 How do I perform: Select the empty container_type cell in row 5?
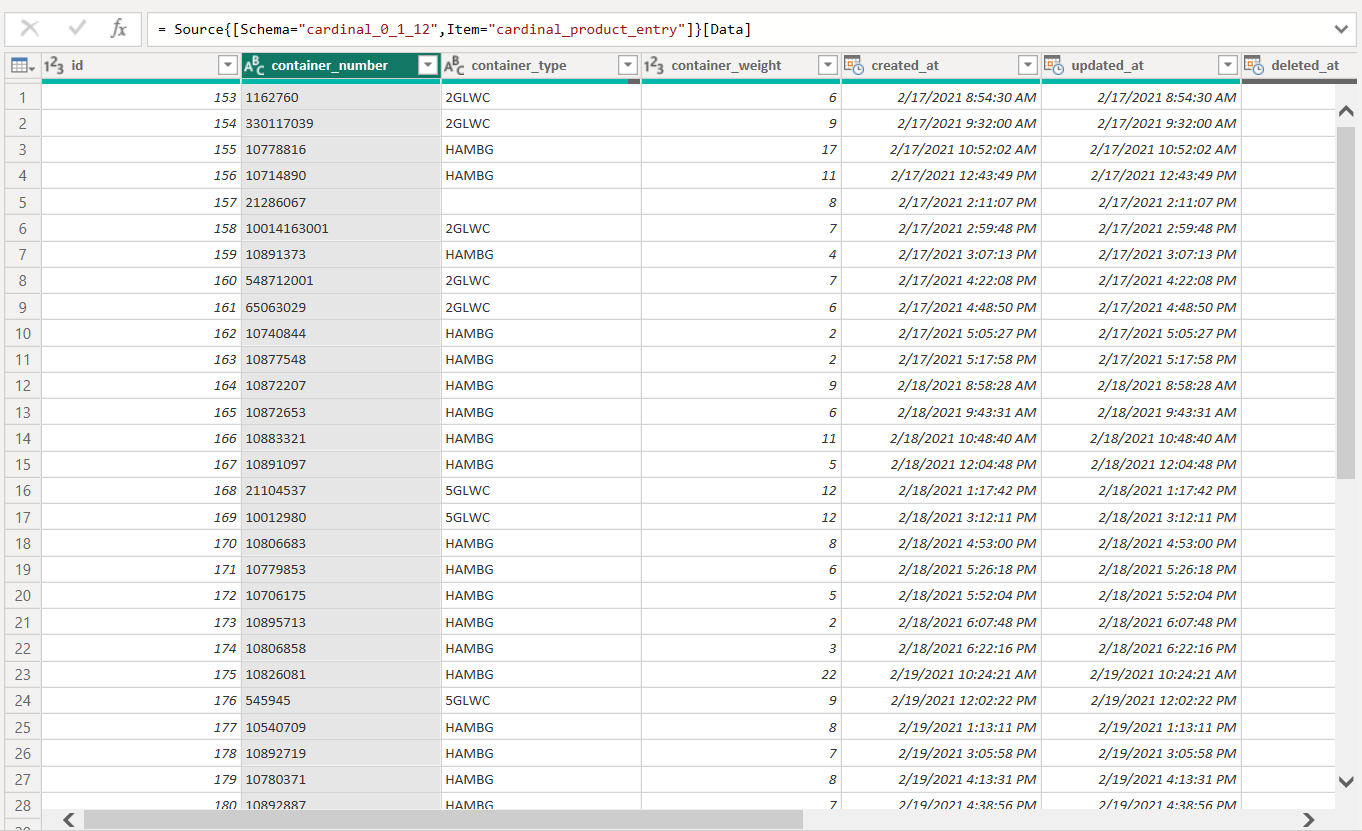click(541, 203)
